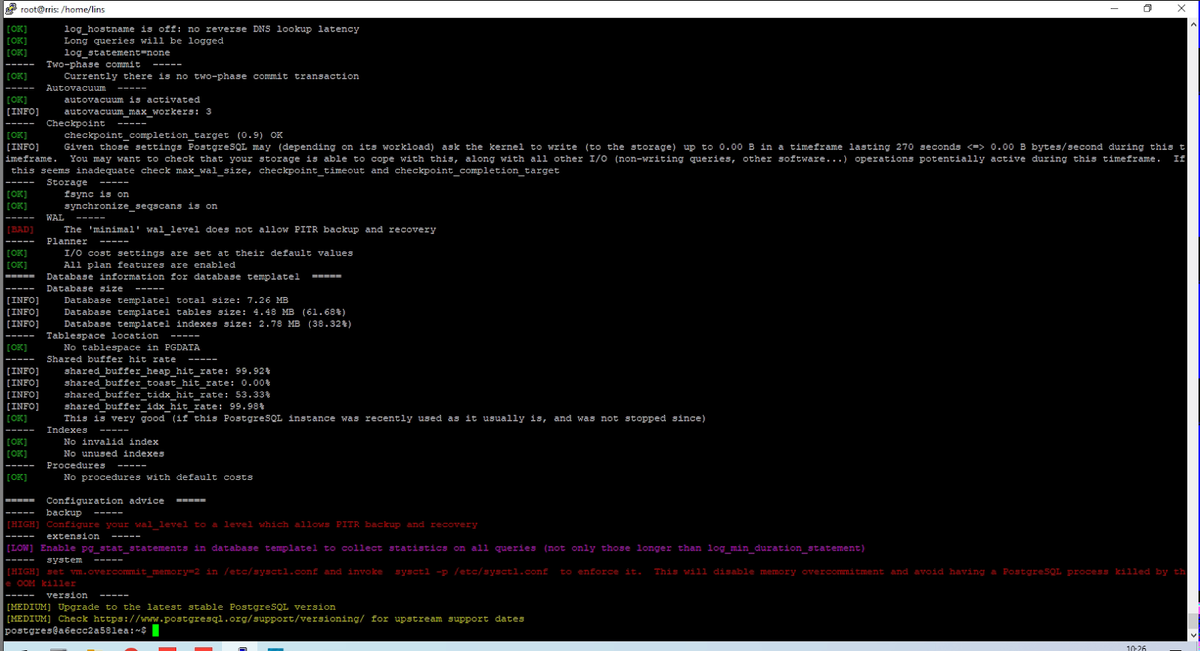
Task: Close the PuTTY terminal window
Action: coord(1183,8)
